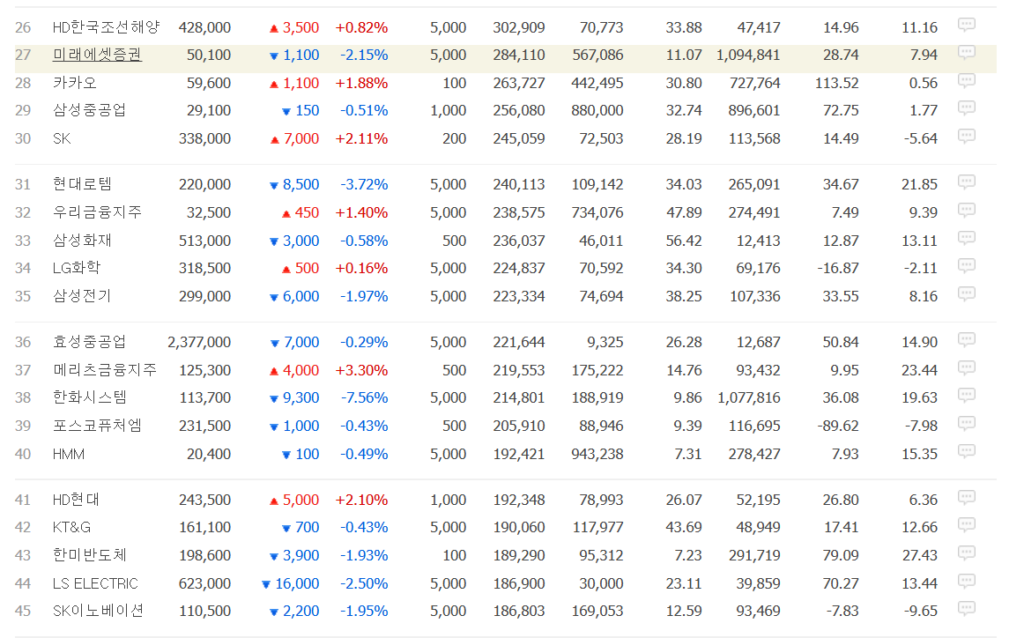Select the 1,077,816 volume of 한화시스템
The height and width of the screenshot is (638, 1024).
point(748,397)
